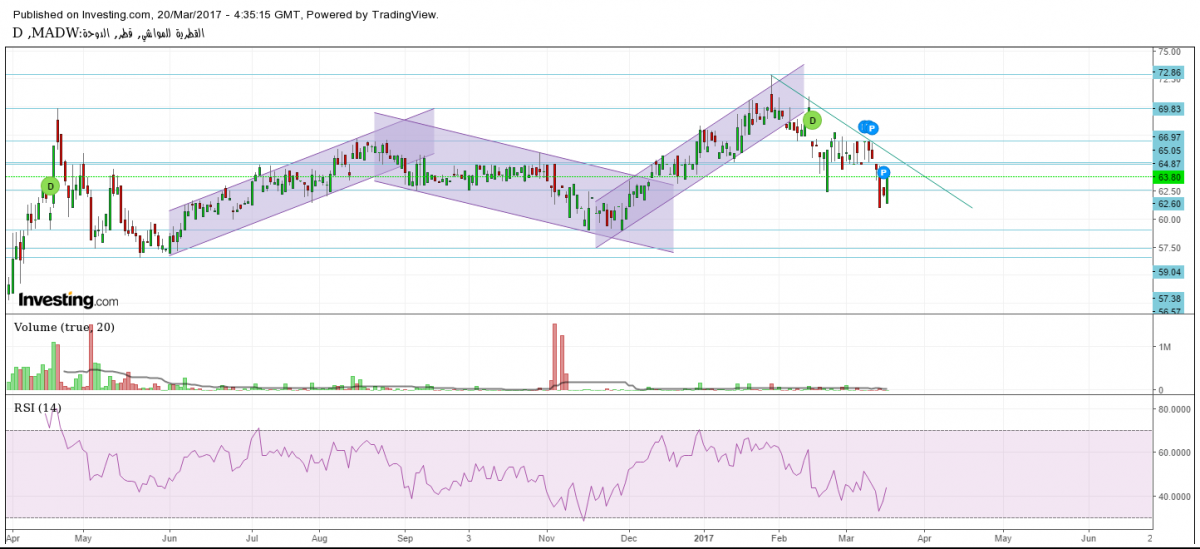Select the 72.86 price level label

coord(1169,73)
